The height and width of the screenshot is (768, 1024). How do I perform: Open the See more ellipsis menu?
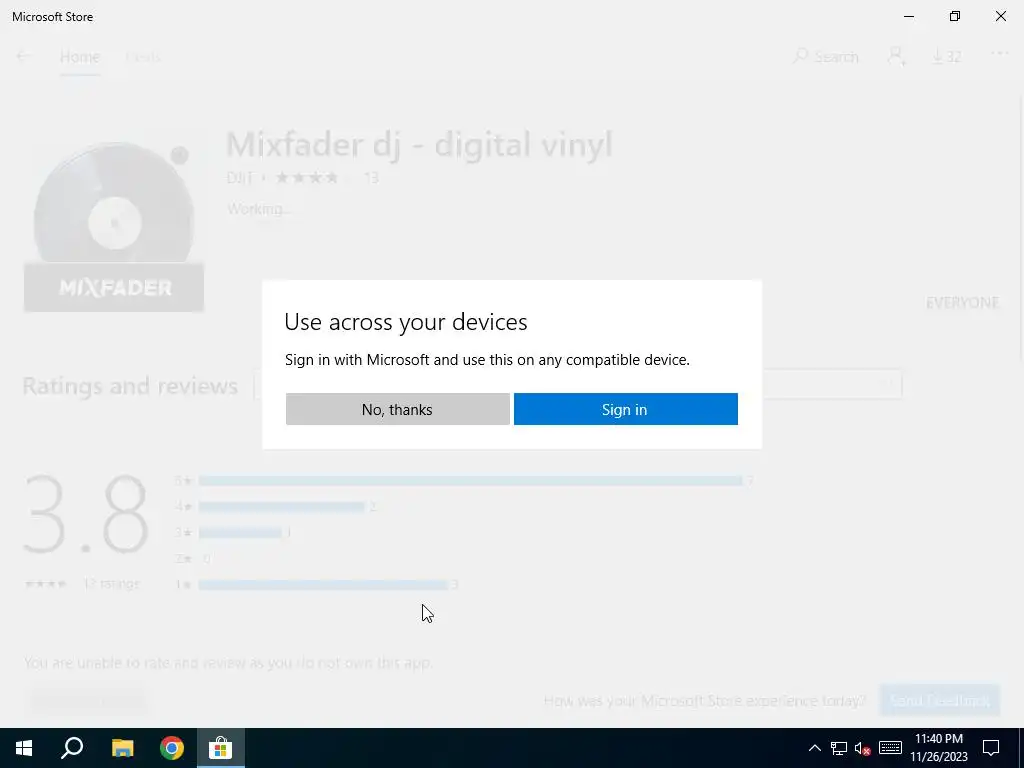1000,54
